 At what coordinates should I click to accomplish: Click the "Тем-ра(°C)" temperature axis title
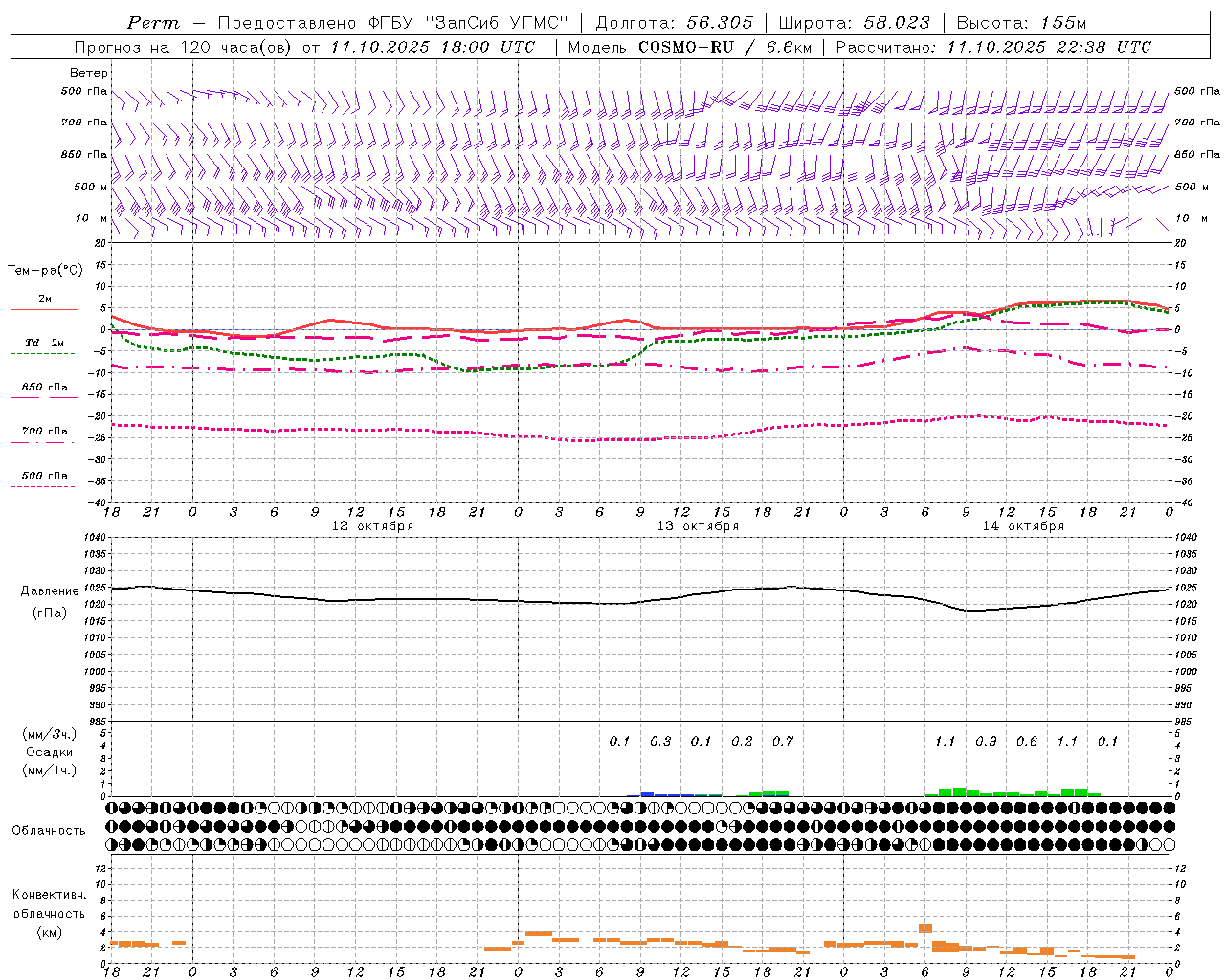click(x=45, y=271)
